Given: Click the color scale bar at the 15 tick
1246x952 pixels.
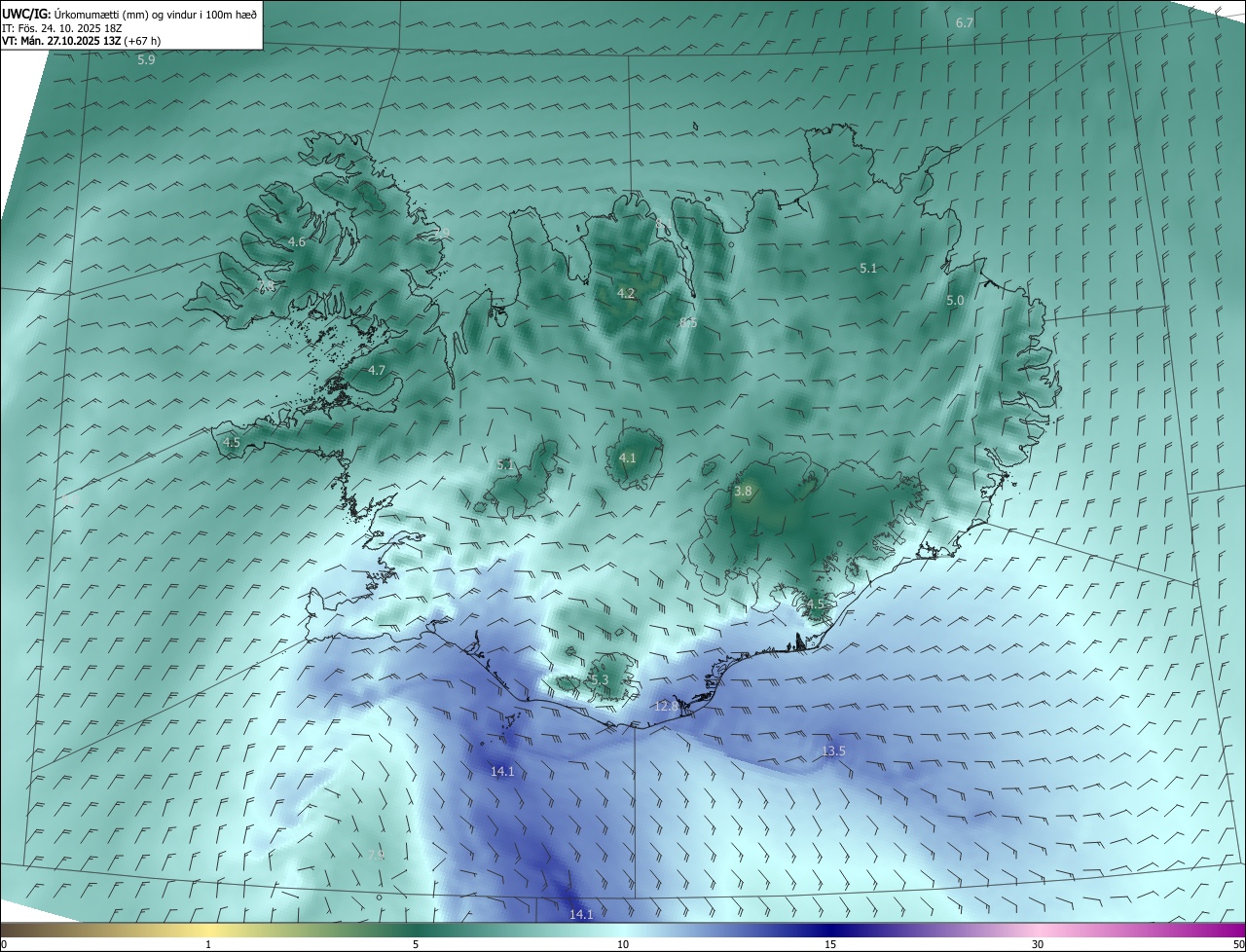Looking at the screenshot, I should [830, 930].
